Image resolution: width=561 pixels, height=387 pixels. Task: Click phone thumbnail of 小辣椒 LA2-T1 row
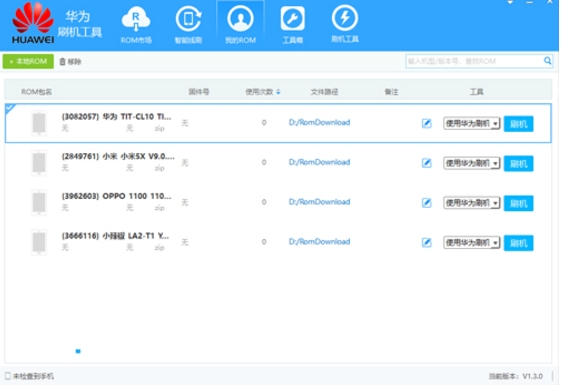pos(39,242)
